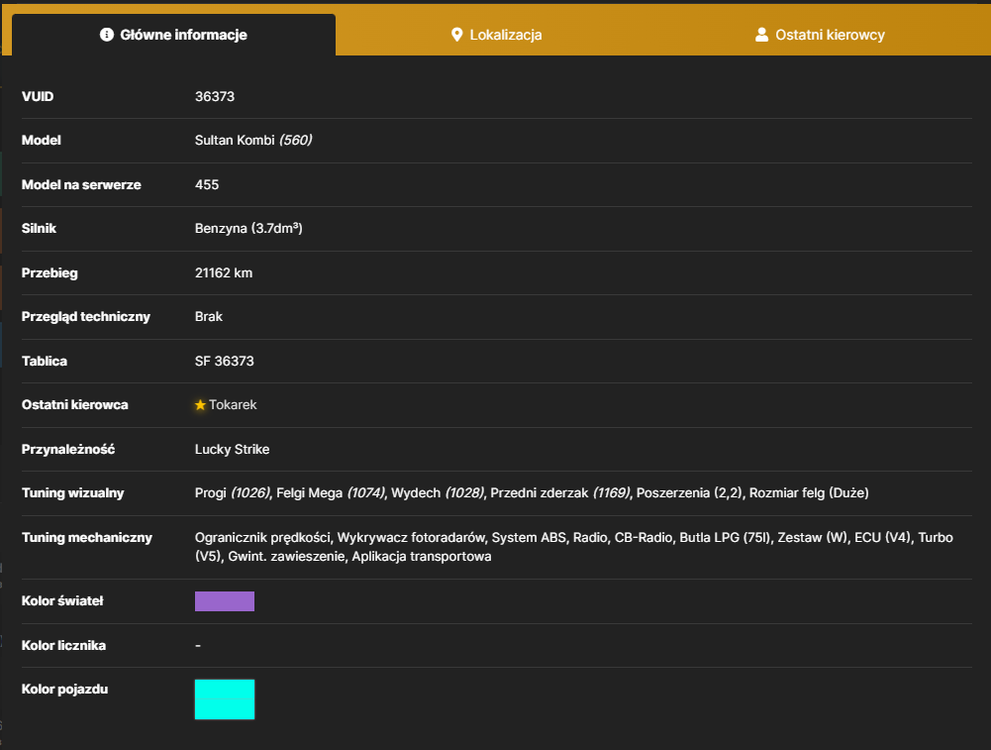Switch to the Lokalizacja tab
991x750 pixels.
497,35
